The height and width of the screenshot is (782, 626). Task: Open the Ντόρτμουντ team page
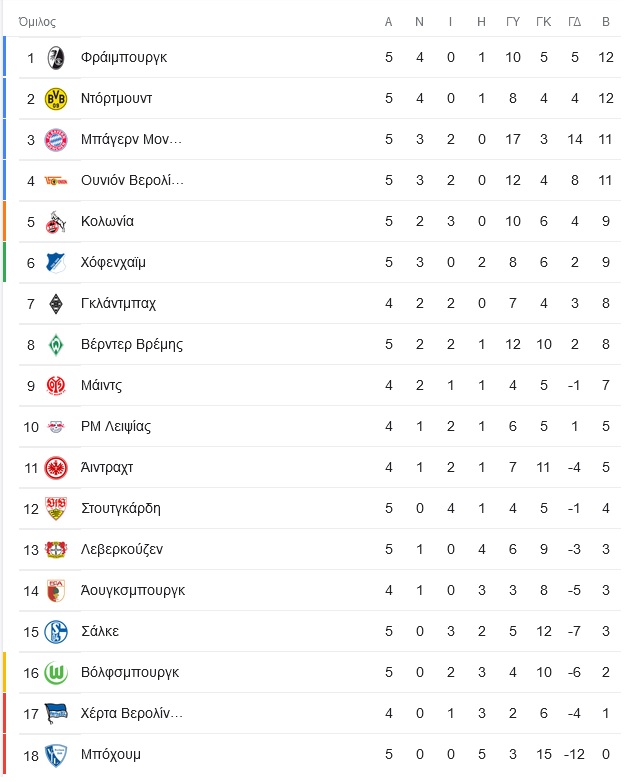tap(116, 99)
